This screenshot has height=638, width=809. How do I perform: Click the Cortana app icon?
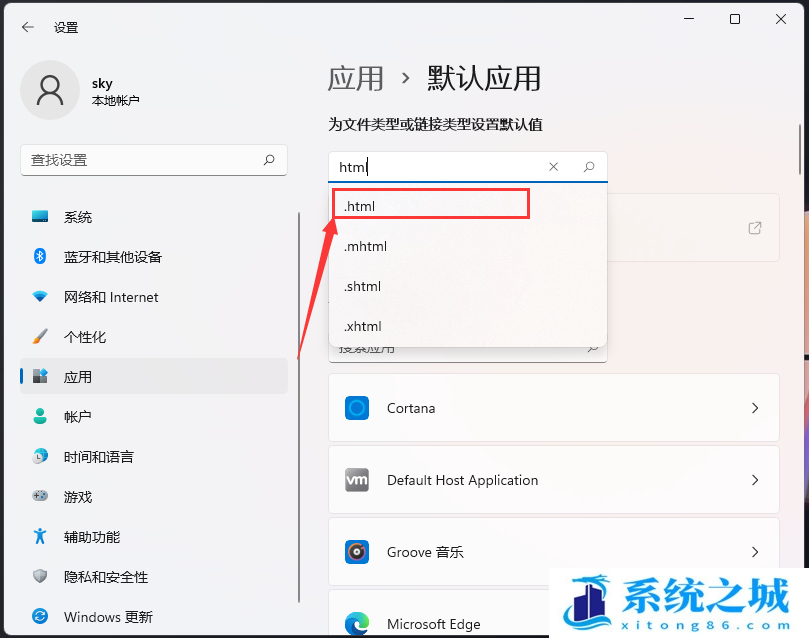tap(357, 408)
